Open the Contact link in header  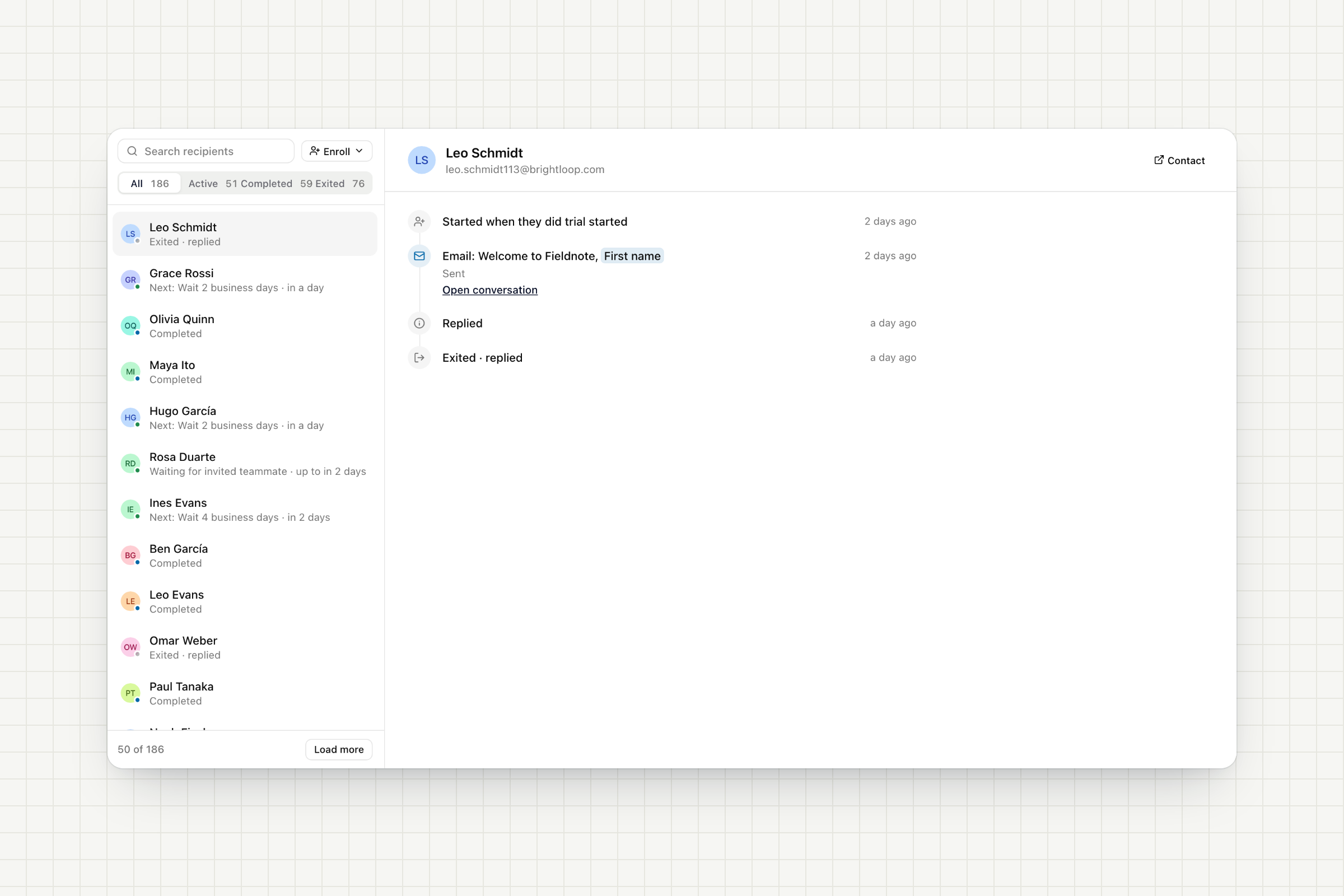pos(1179,161)
